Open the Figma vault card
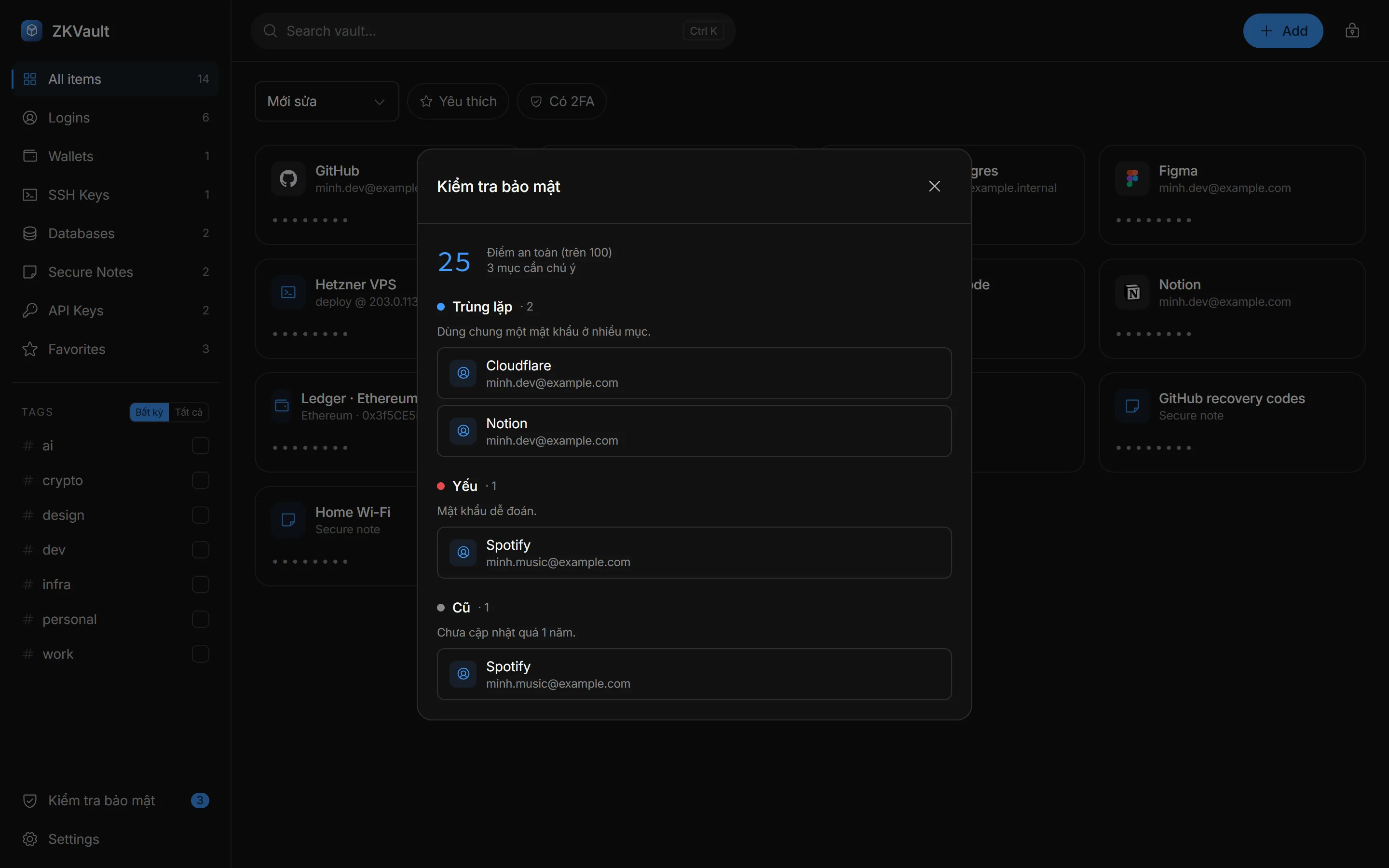Image resolution: width=1389 pixels, height=868 pixels. coord(1232,195)
